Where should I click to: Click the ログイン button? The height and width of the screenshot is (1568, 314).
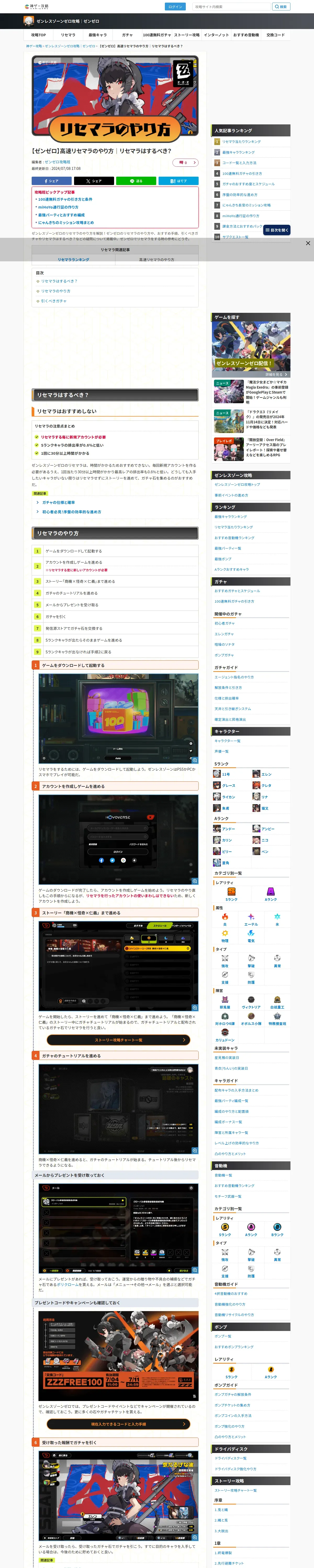[175, 7]
